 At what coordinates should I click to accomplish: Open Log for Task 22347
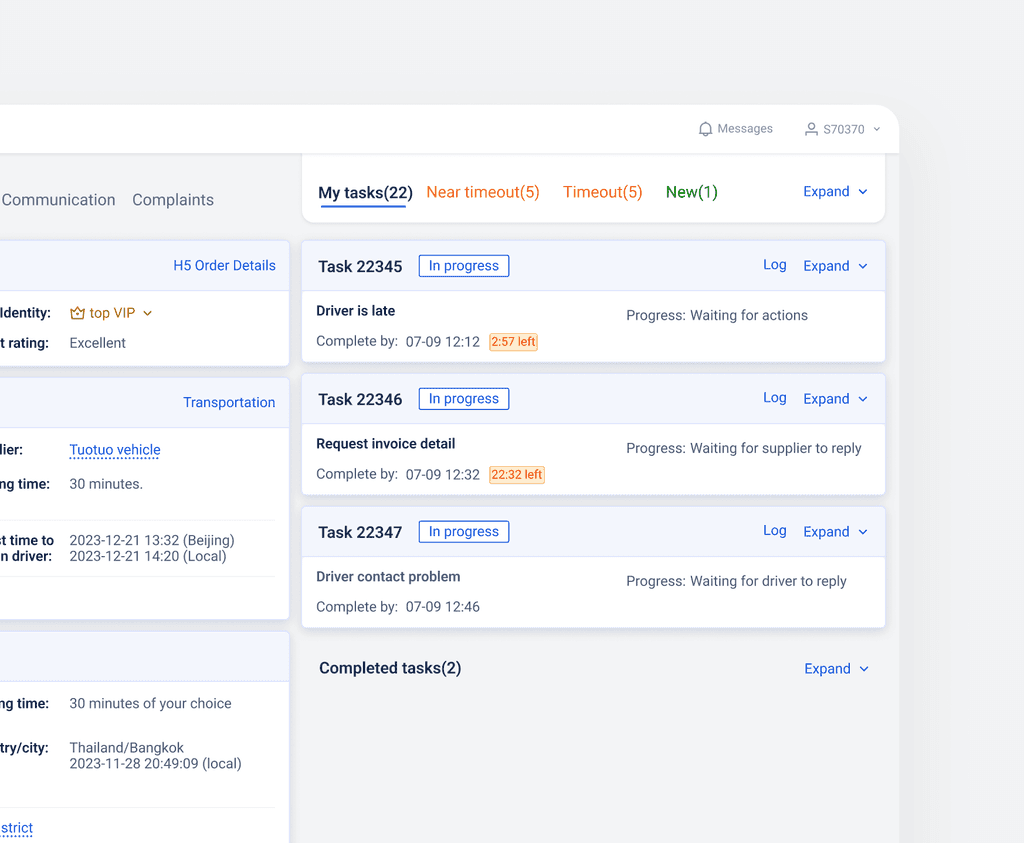(x=775, y=531)
